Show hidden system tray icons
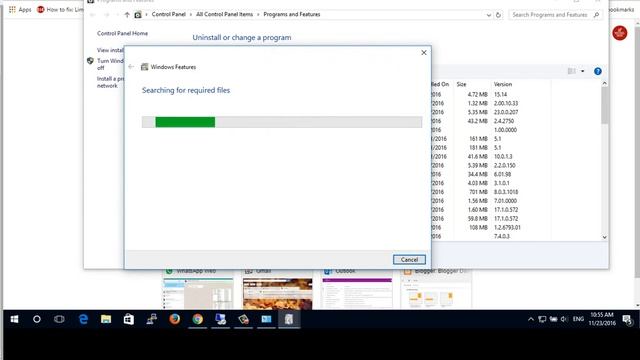640x360 pixels. 531,319
